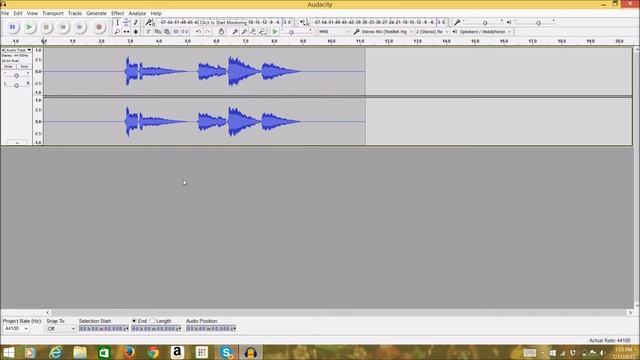Click the Stop transport button

tap(46, 27)
